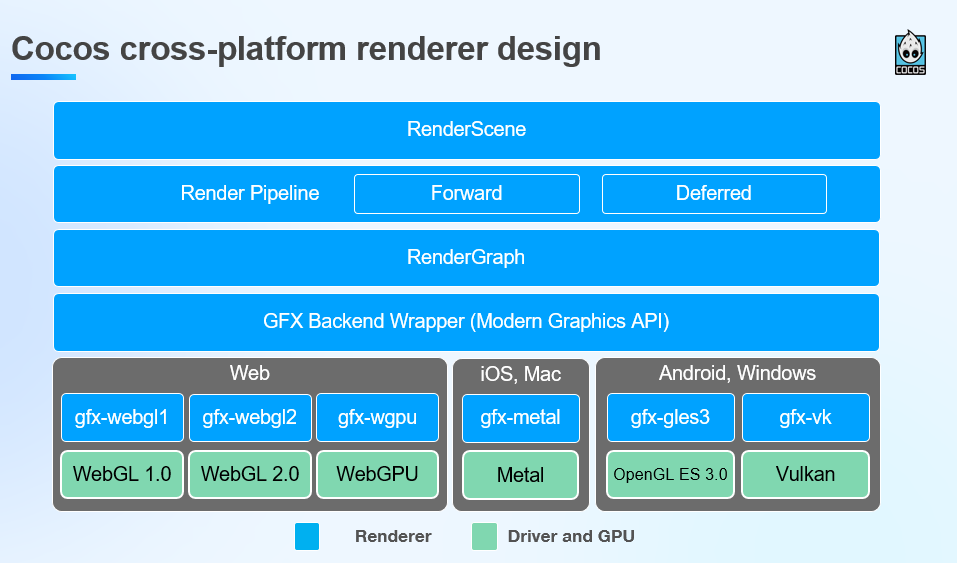Click the Render Pipeline label
Screen dimensions: 957x563
[x=250, y=194]
